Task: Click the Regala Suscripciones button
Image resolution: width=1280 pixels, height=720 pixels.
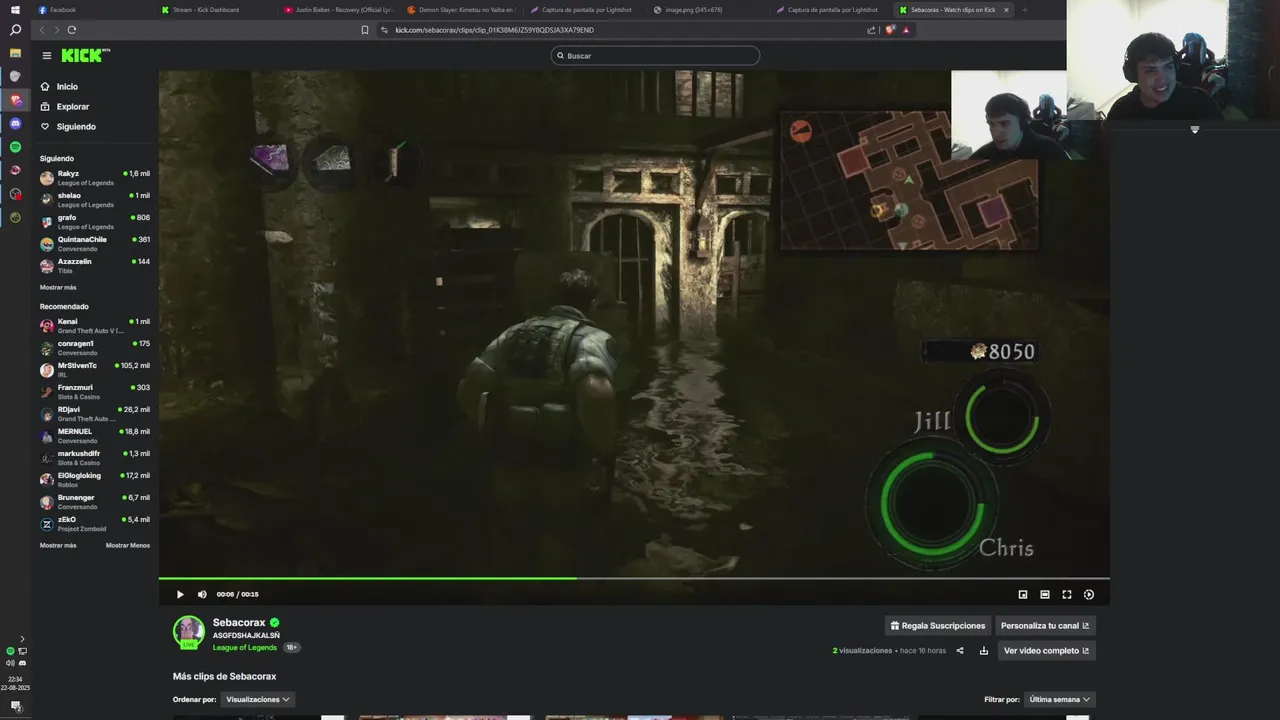Action: (x=938, y=626)
